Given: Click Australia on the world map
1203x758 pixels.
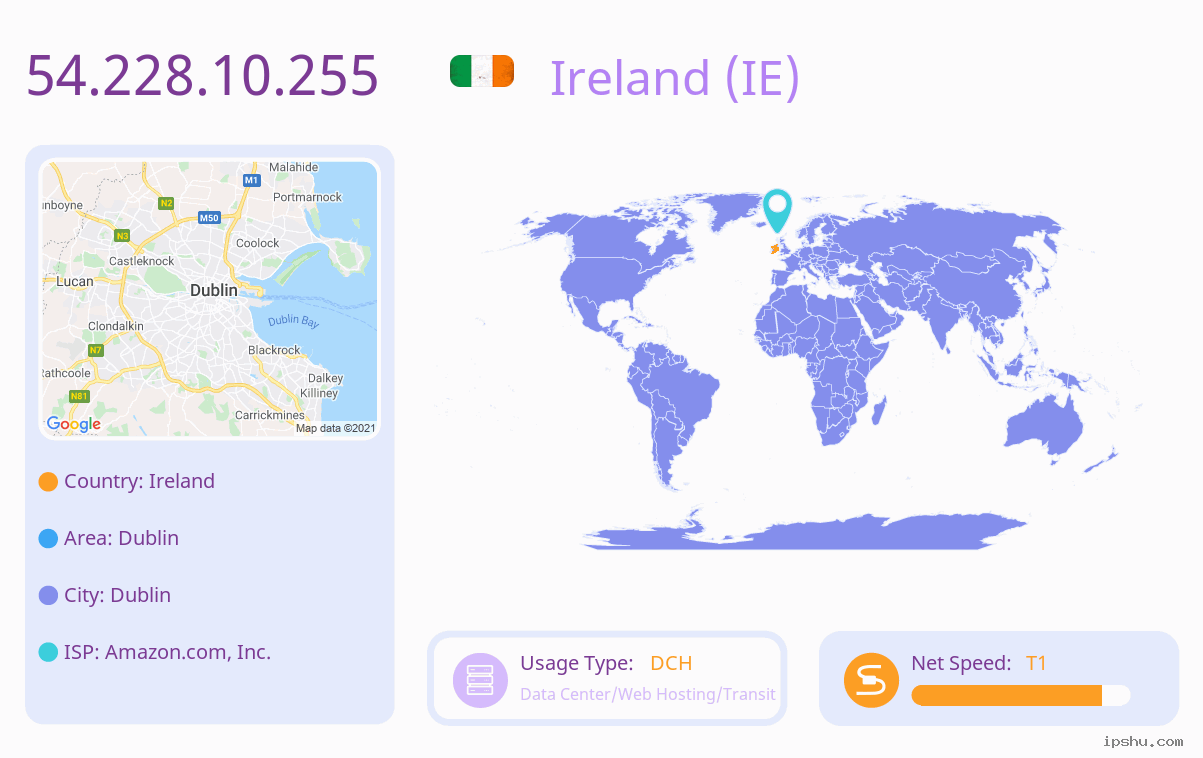Looking at the screenshot, I should coord(1045,422).
